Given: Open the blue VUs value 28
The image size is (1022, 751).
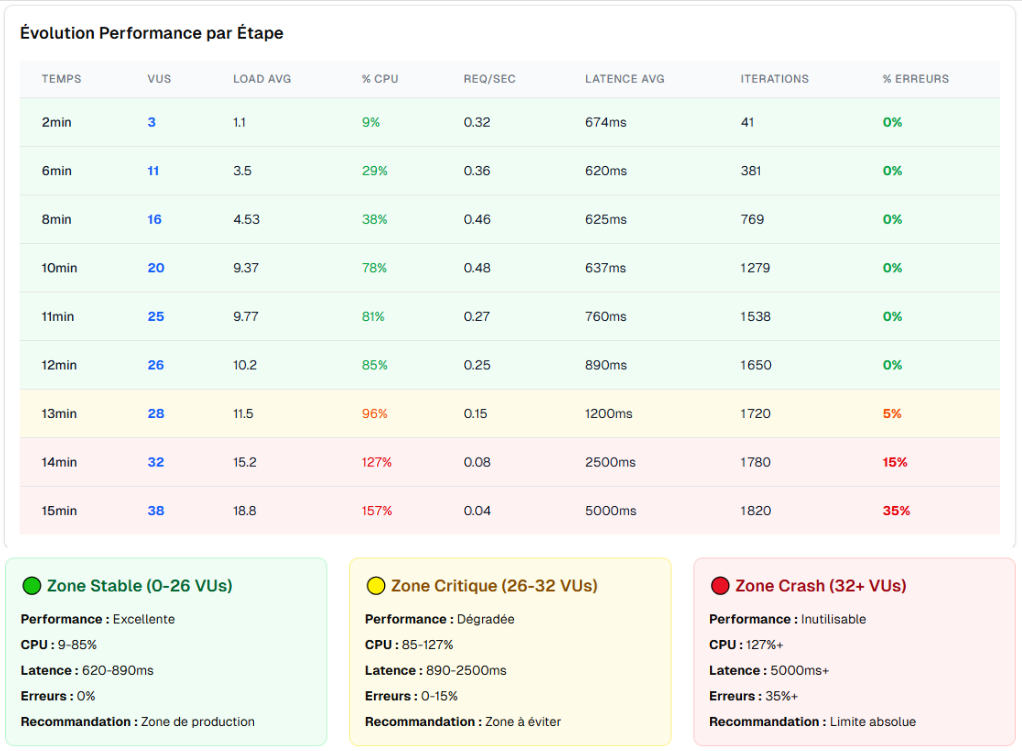Looking at the screenshot, I should (156, 414).
